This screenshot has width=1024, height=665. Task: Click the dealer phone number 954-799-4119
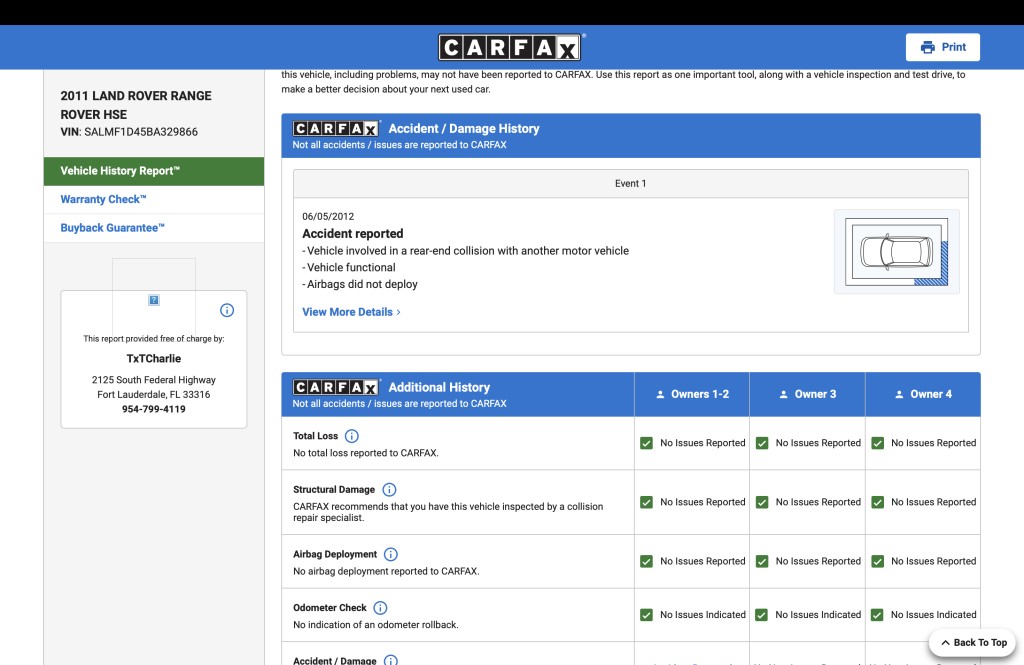tap(153, 409)
